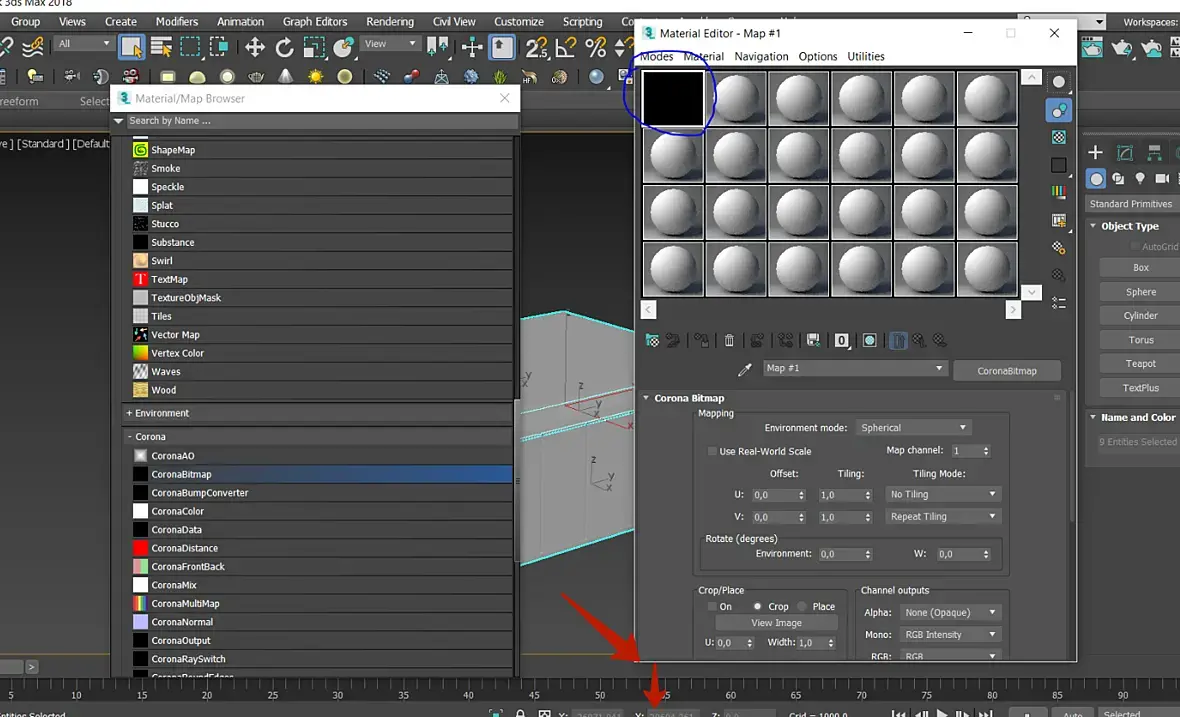Open the Utilities menu in Material Editor
Screen dimensions: 1180x717
tap(865, 56)
